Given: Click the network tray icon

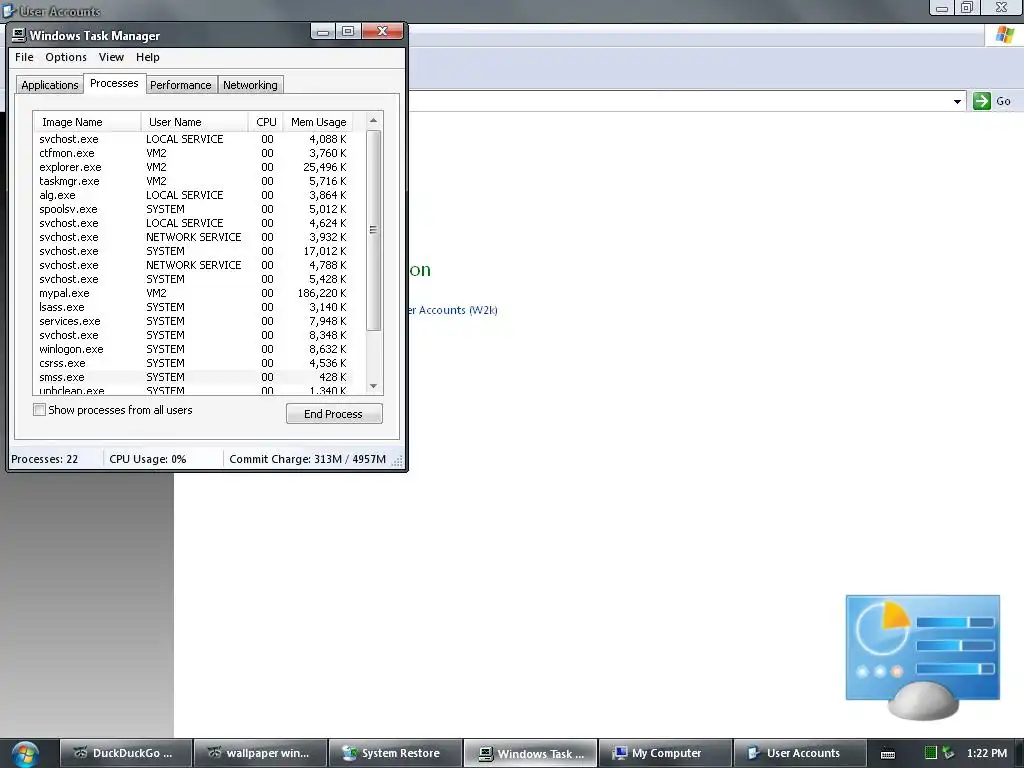Looking at the screenshot, I should [x=948, y=753].
